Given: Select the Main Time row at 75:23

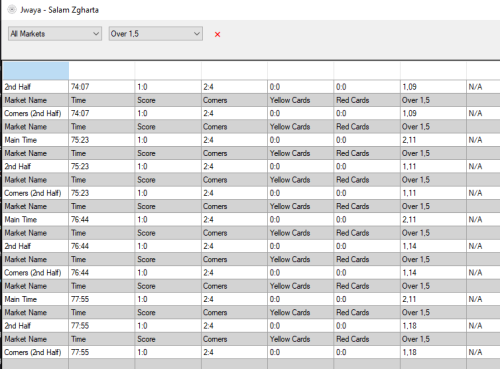Looking at the screenshot, I should pyautogui.click(x=251, y=140).
